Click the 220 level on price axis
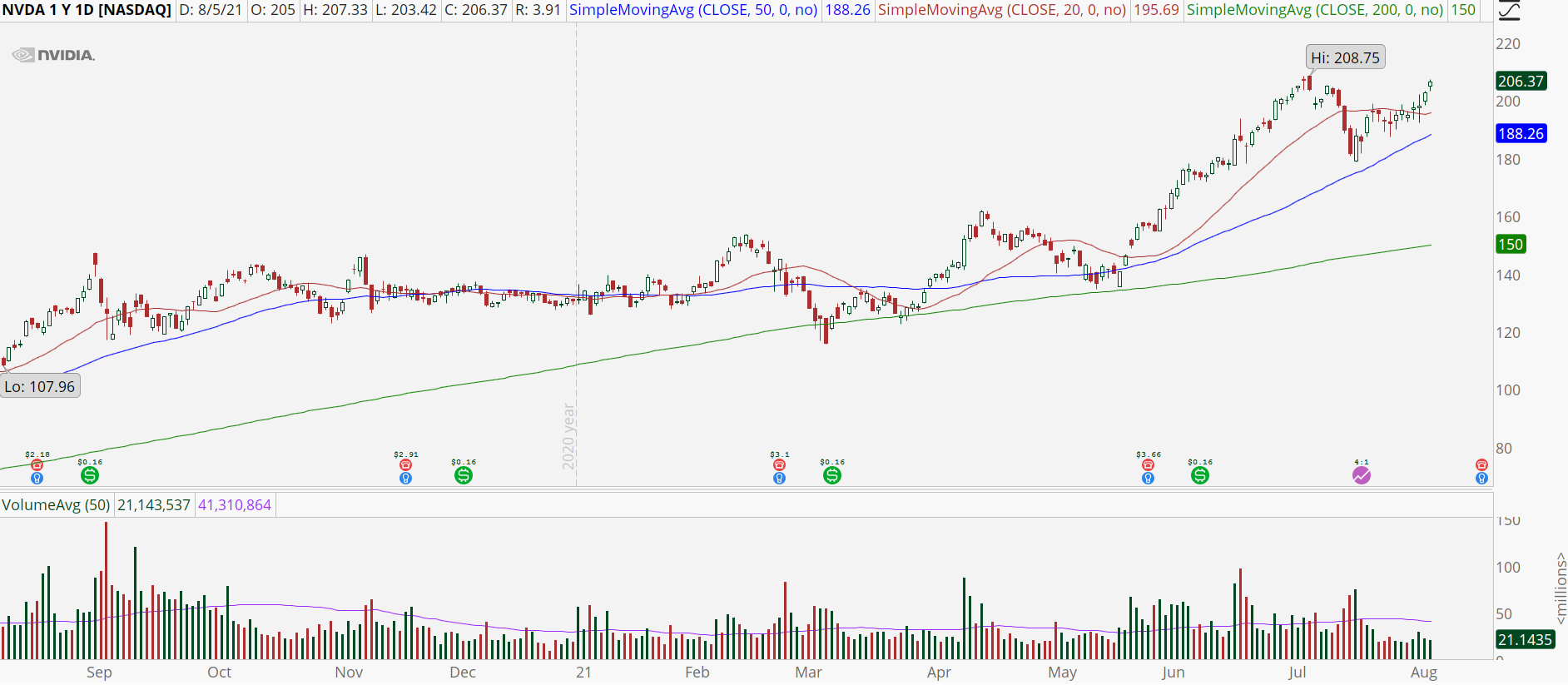 1508,44
